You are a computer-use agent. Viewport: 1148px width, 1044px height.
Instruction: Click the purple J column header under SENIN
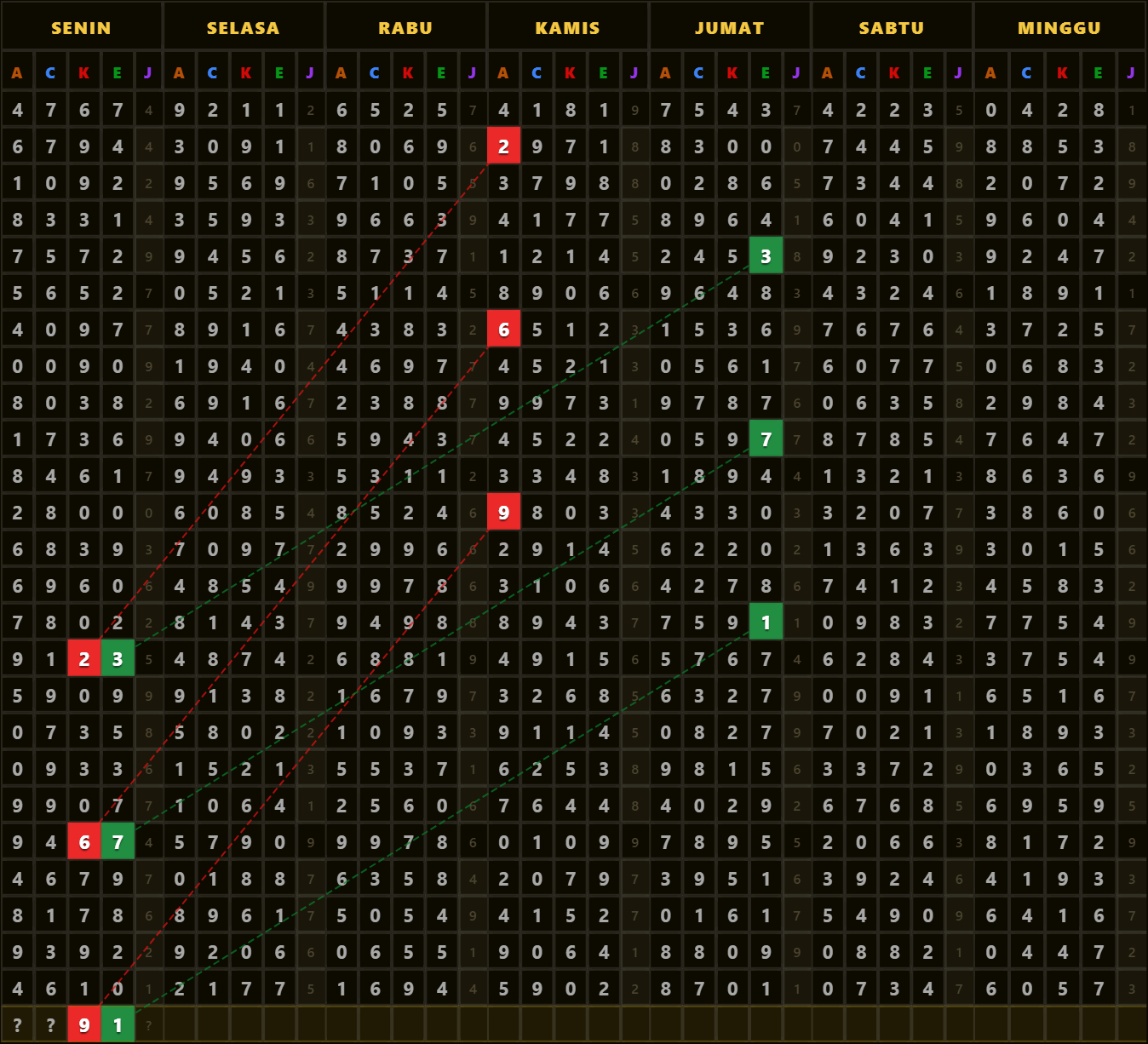148,72
